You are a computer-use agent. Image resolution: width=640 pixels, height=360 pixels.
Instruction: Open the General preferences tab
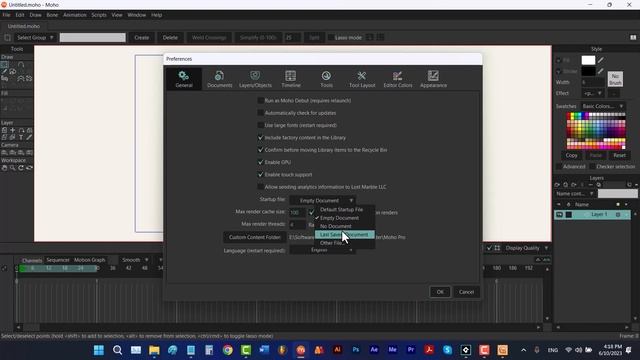pos(184,79)
